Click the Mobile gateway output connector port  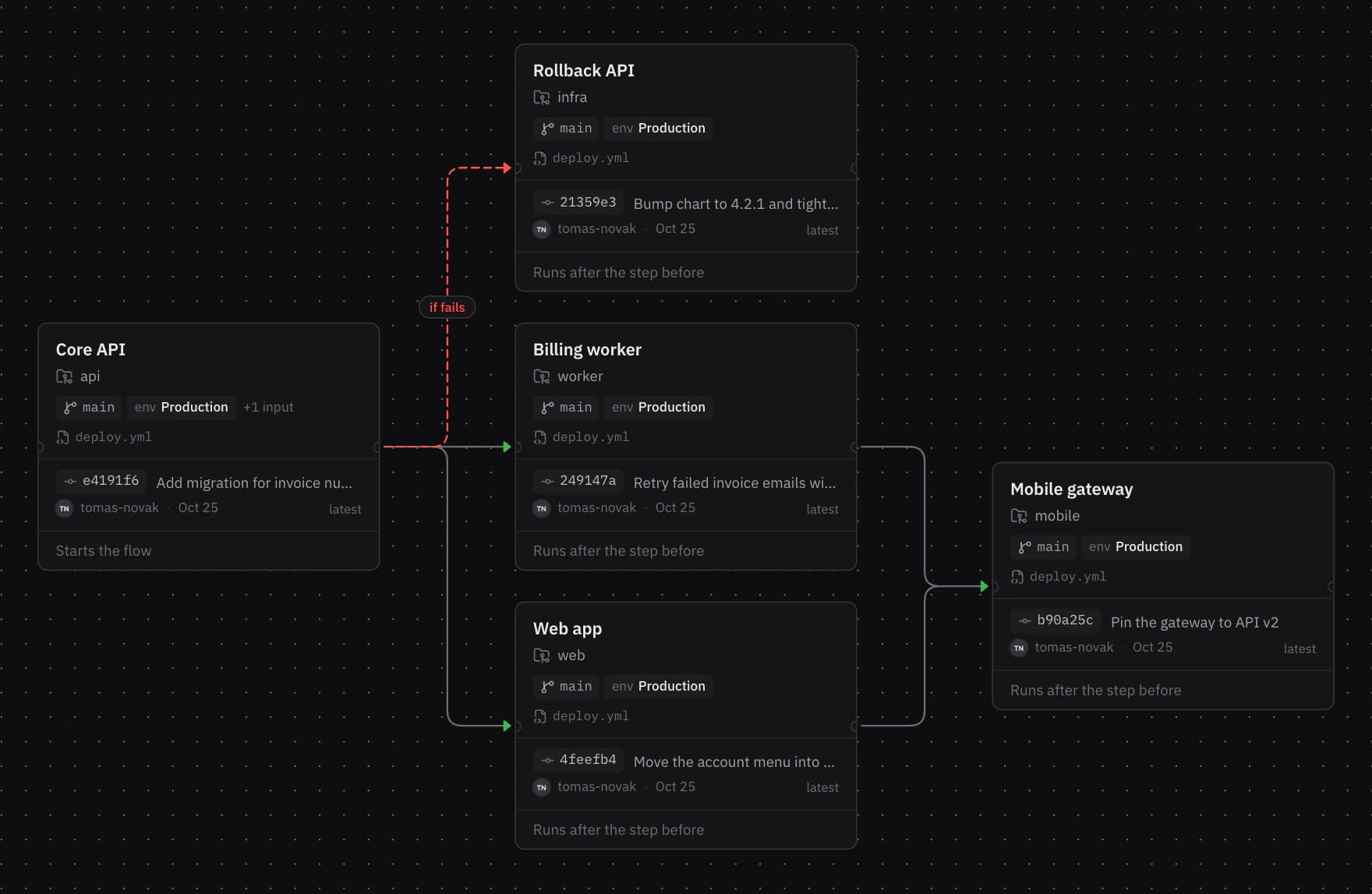pyautogui.click(x=1331, y=586)
